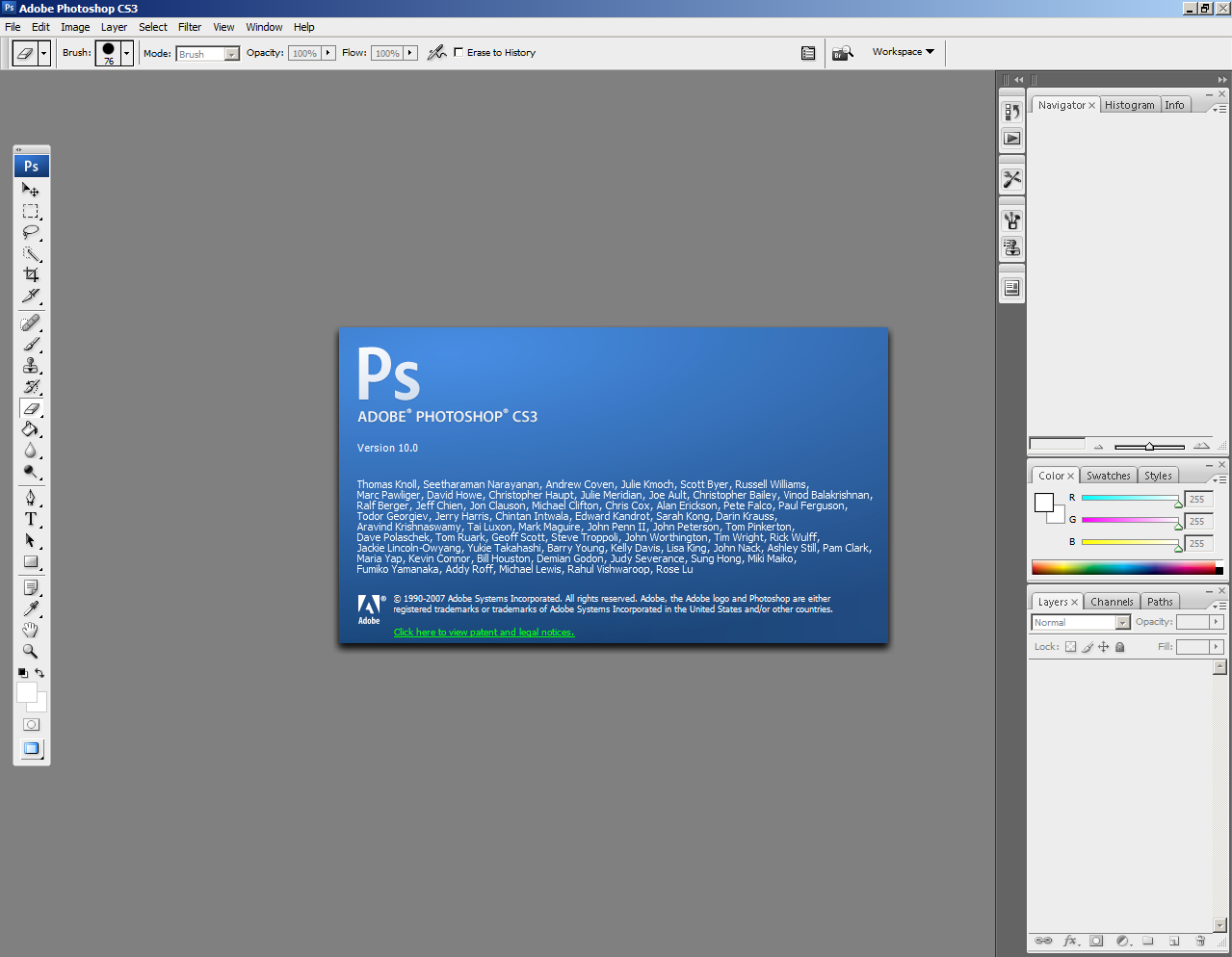
Task: Toggle Quick Mask mode
Action: (32, 724)
